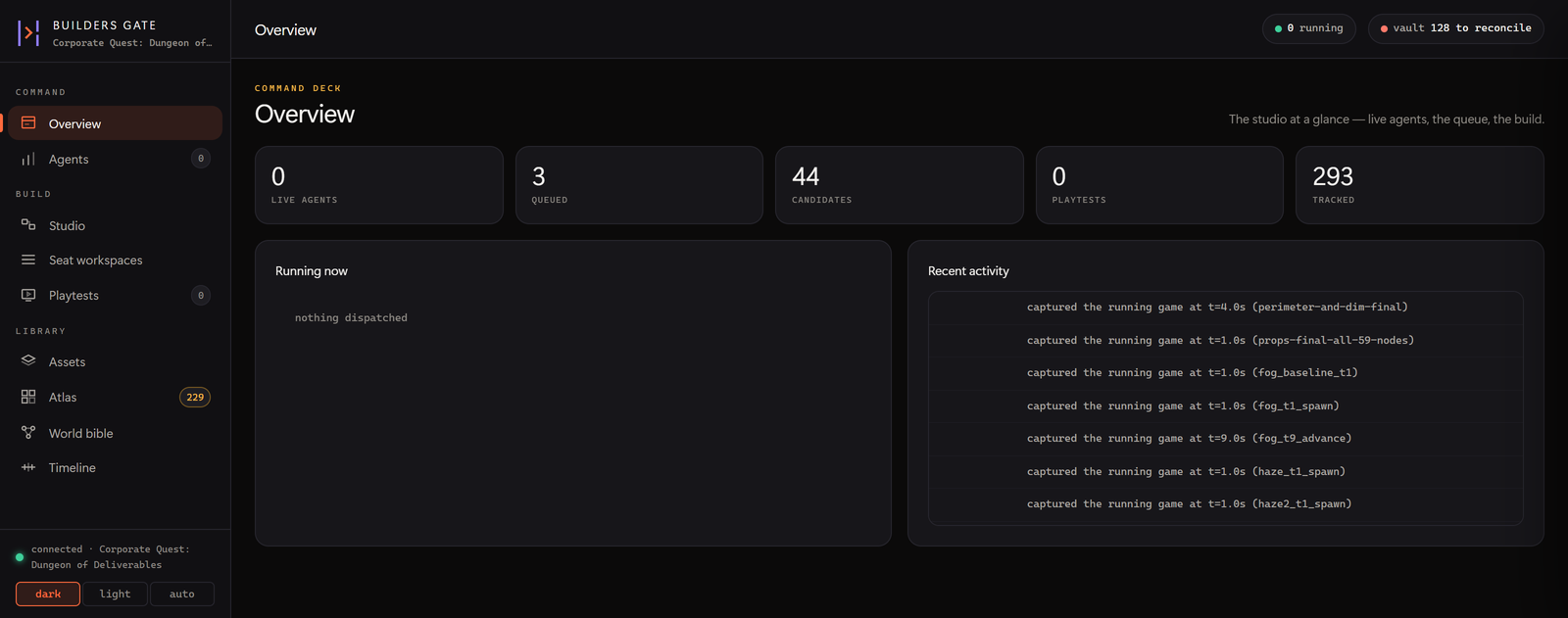The width and height of the screenshot is (1568, 618).
Task: Select the fog_t9_advance activity row
Action: [x=1226, y=439]
